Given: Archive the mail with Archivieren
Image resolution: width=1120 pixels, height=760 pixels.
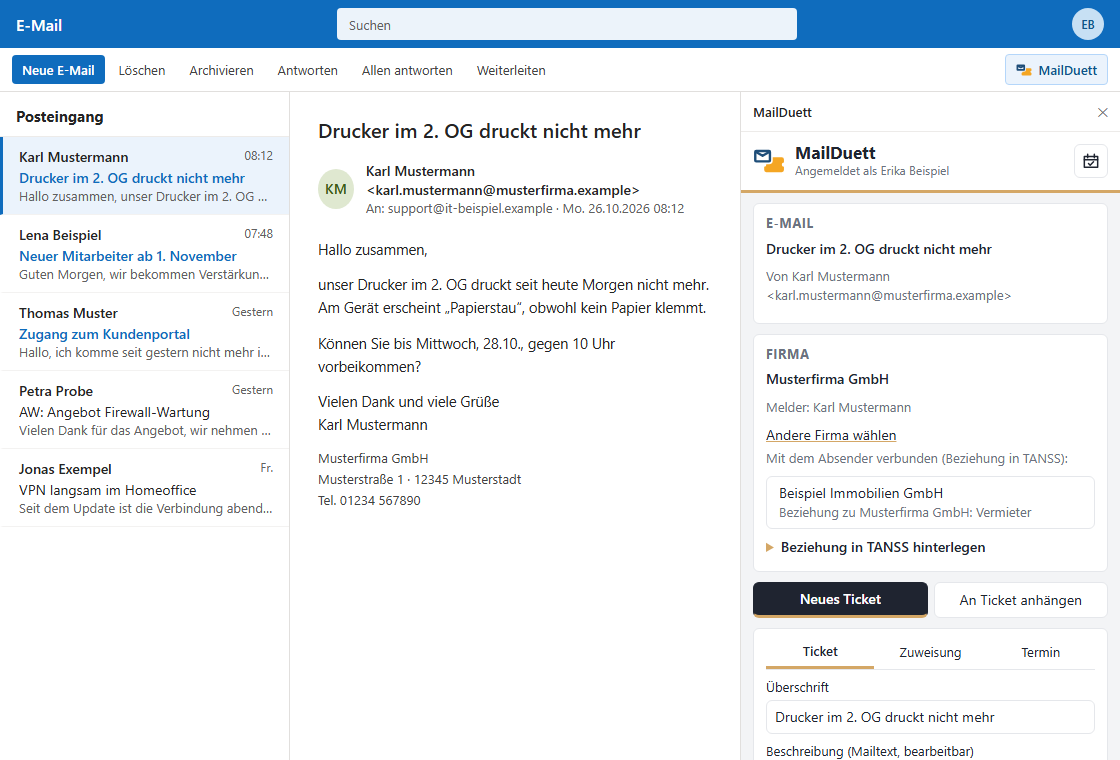Looking at the screenshot, I should pos(221,70).
